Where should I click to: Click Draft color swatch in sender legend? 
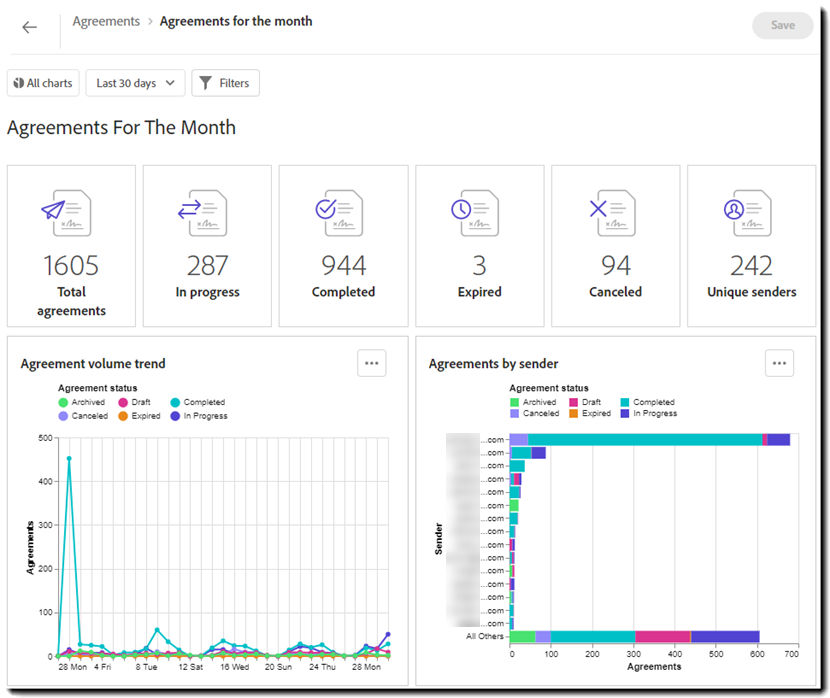pos(573,402)
